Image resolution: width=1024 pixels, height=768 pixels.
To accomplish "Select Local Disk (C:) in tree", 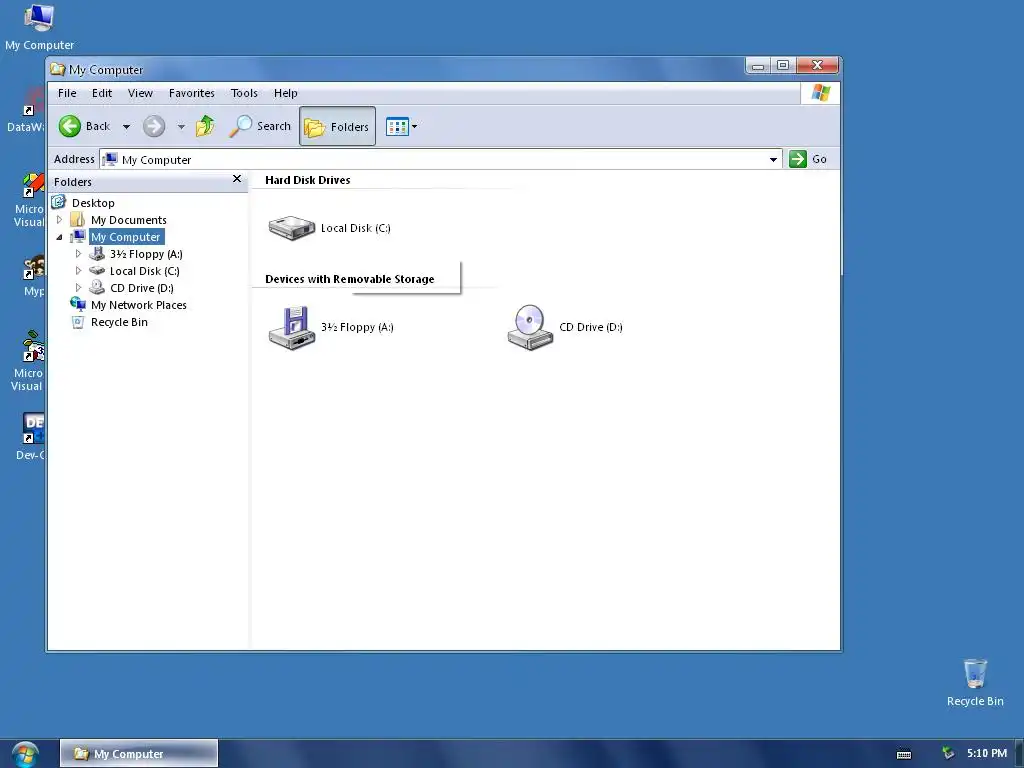I will point(144,271).
